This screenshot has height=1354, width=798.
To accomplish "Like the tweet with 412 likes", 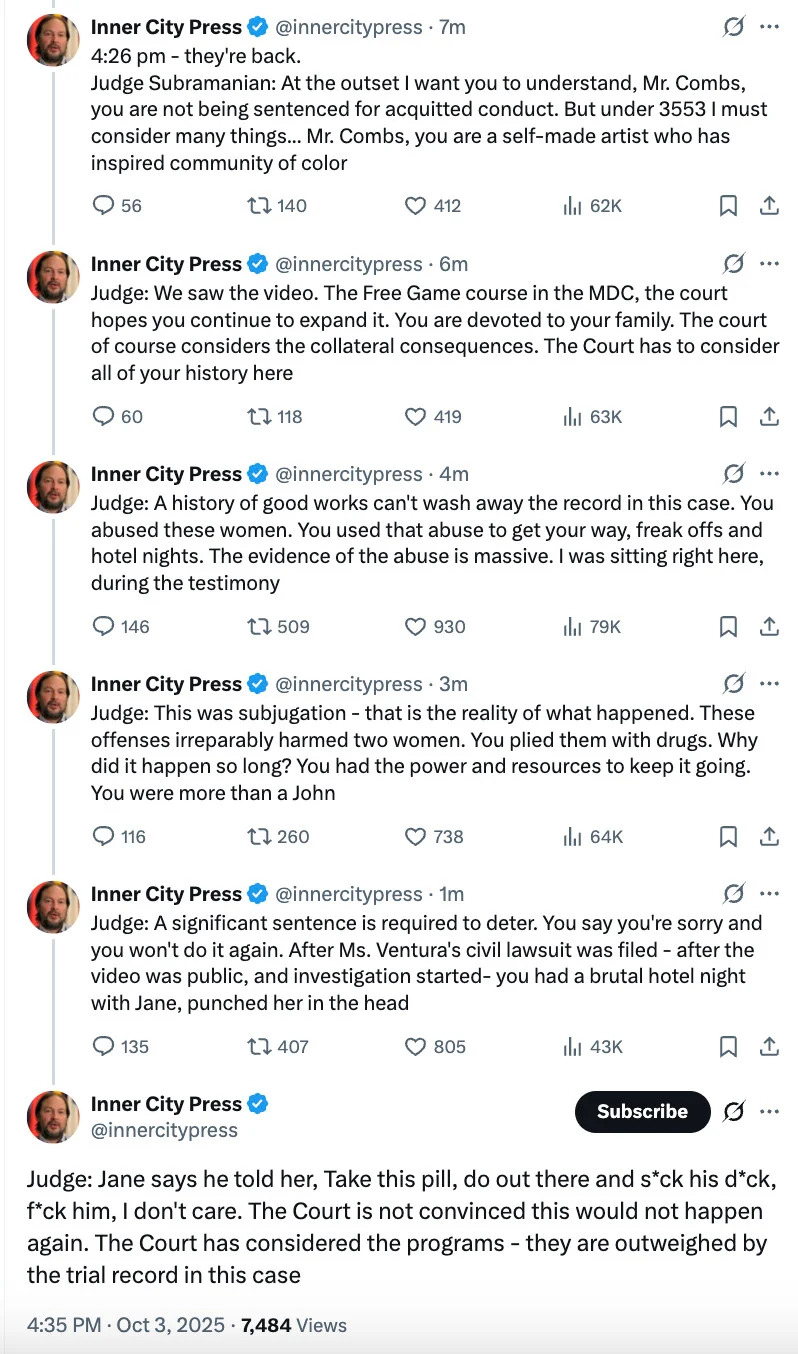I will (416, 206).
